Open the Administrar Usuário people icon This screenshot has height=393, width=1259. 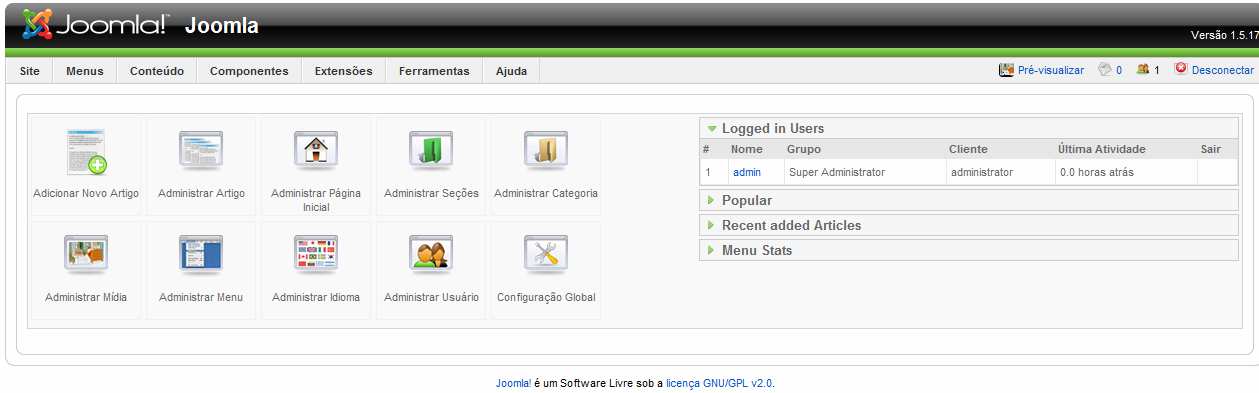tap(431, 254)
